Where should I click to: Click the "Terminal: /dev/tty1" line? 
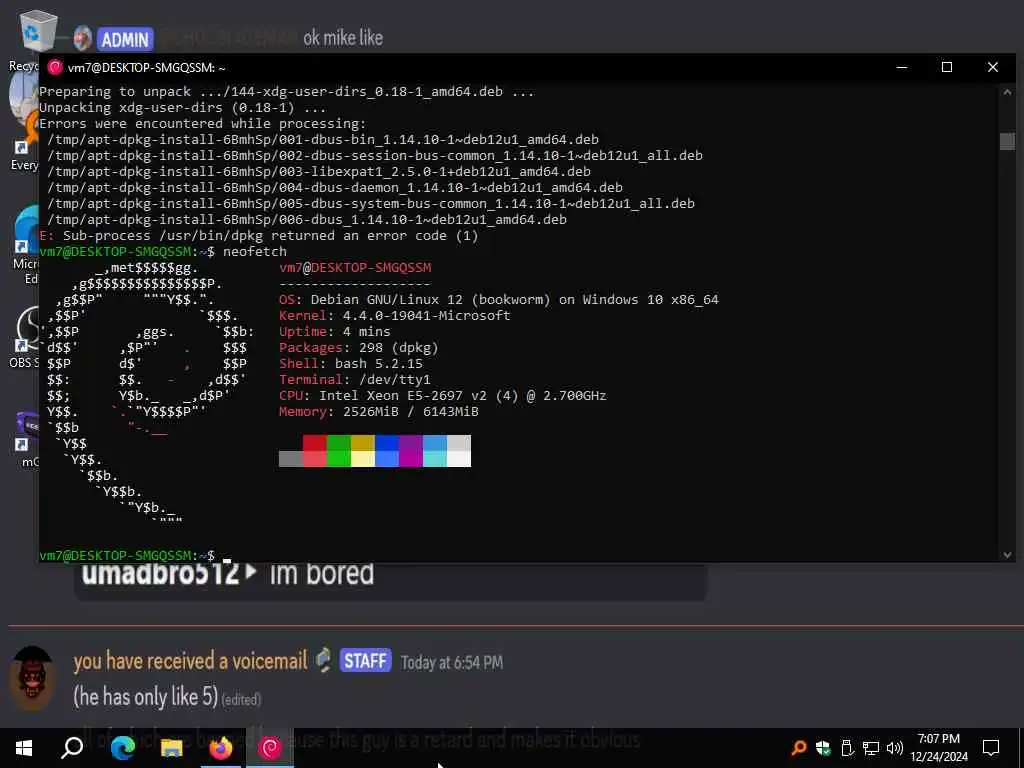[x=355, y=379]
